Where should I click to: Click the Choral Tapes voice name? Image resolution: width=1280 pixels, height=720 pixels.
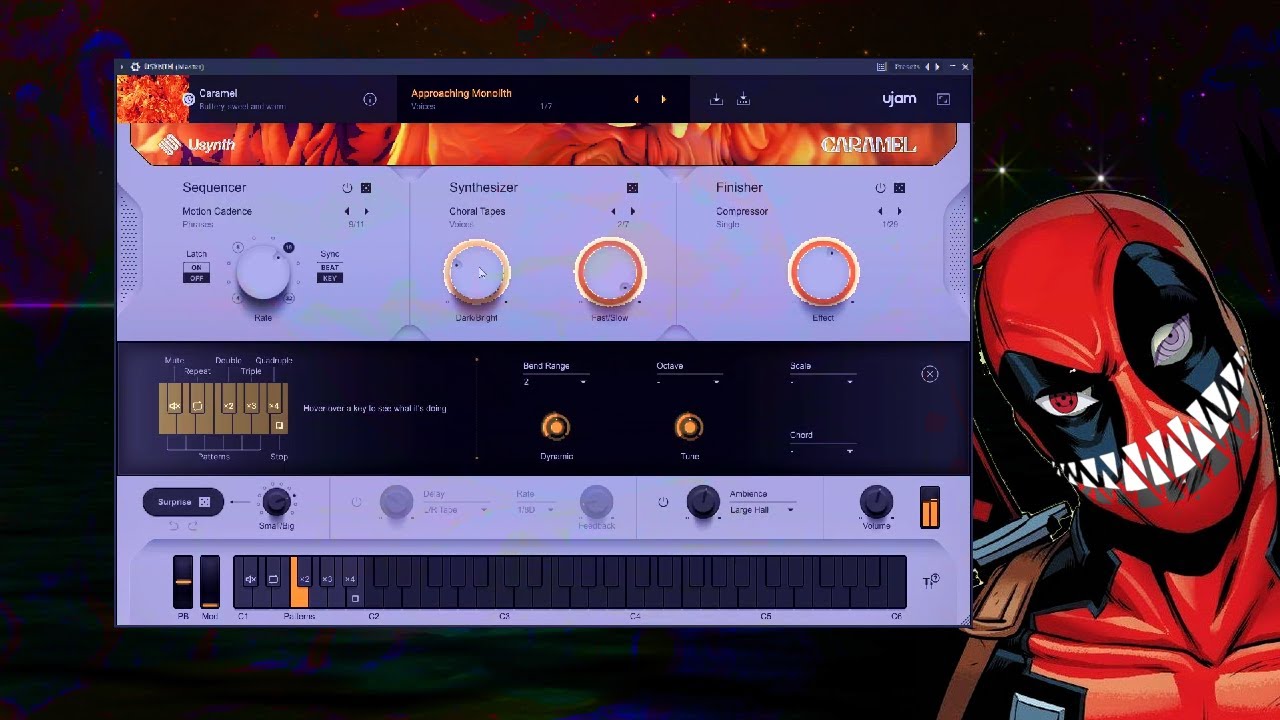(477, 211)
